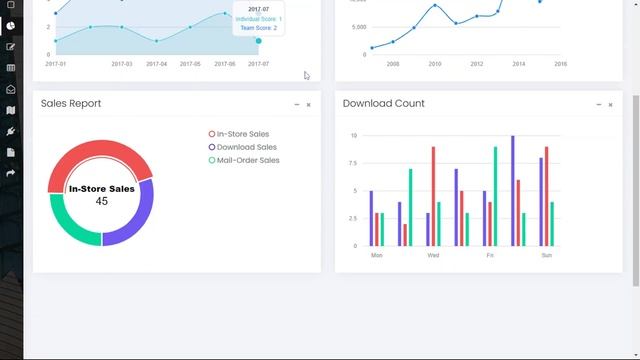Close the Sales Report card

309,105
